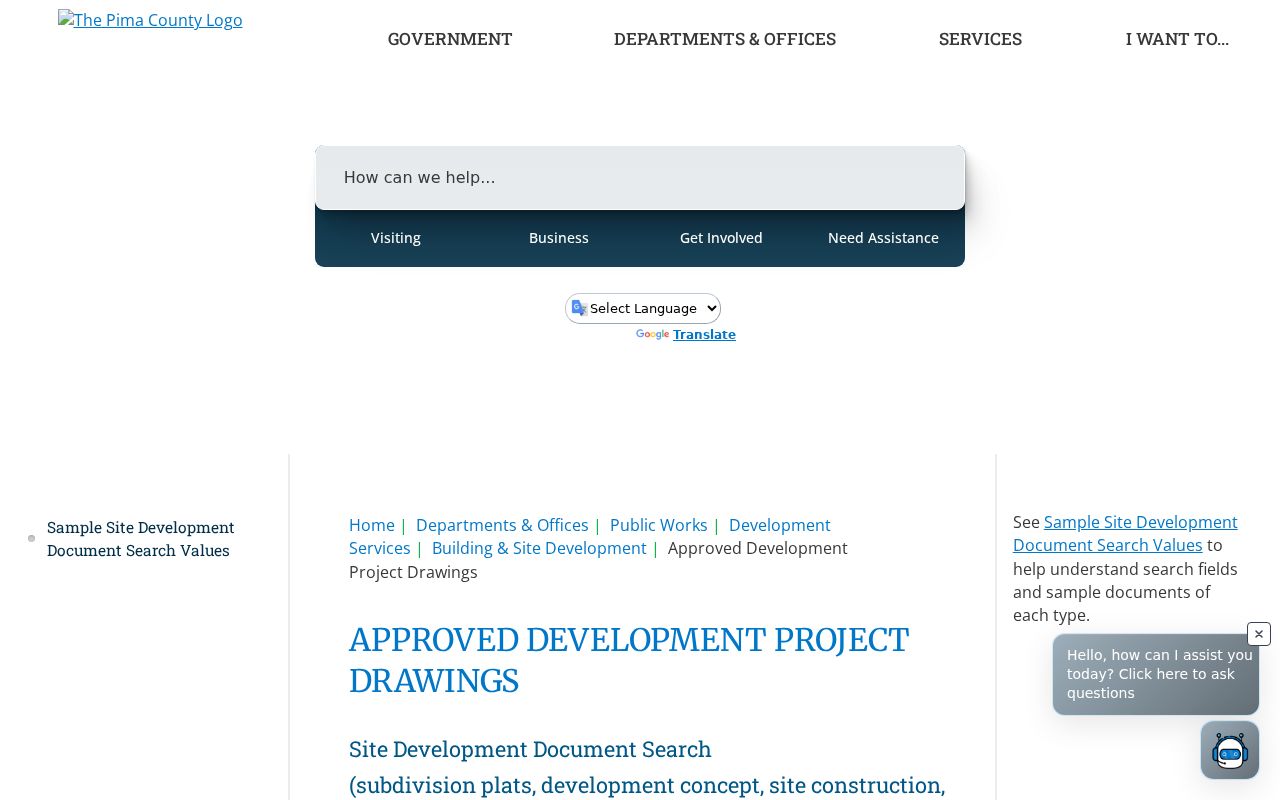This screenshot has width=1280, height=800.
Task: Open the Government menu
Action: [450, 39]
